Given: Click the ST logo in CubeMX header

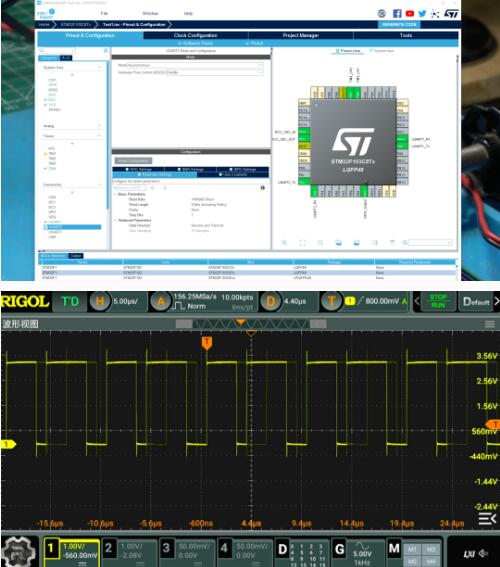Looking at the screenshot, I should click(451, 14).
